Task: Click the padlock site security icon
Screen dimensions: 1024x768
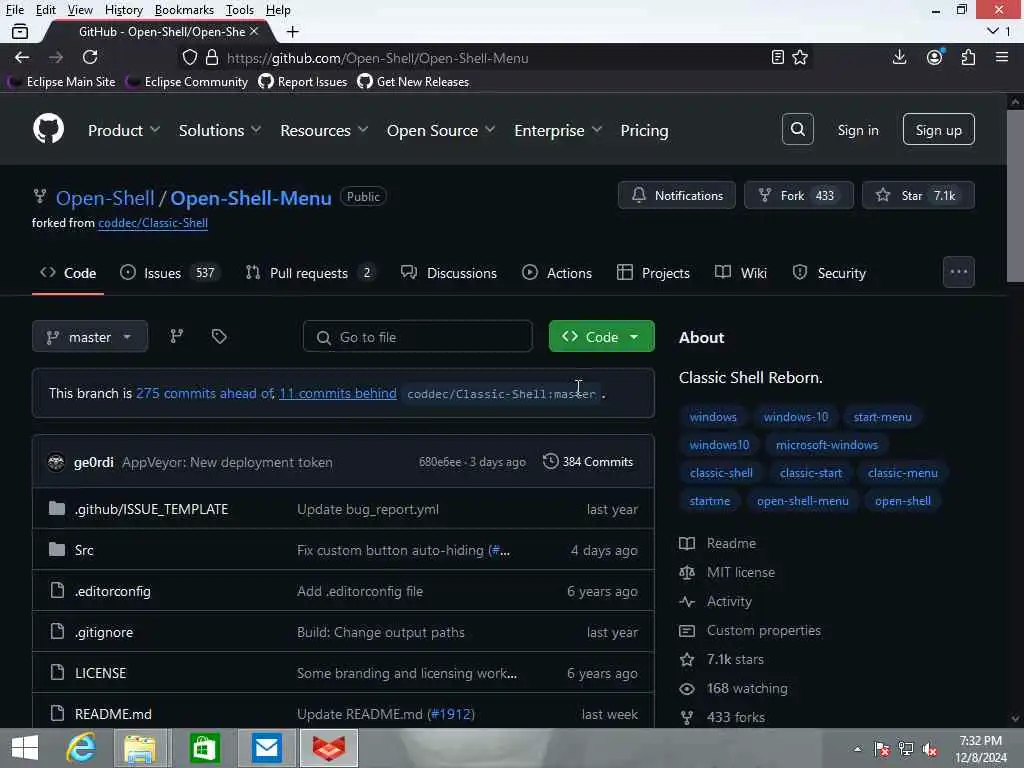Action: 212,57
